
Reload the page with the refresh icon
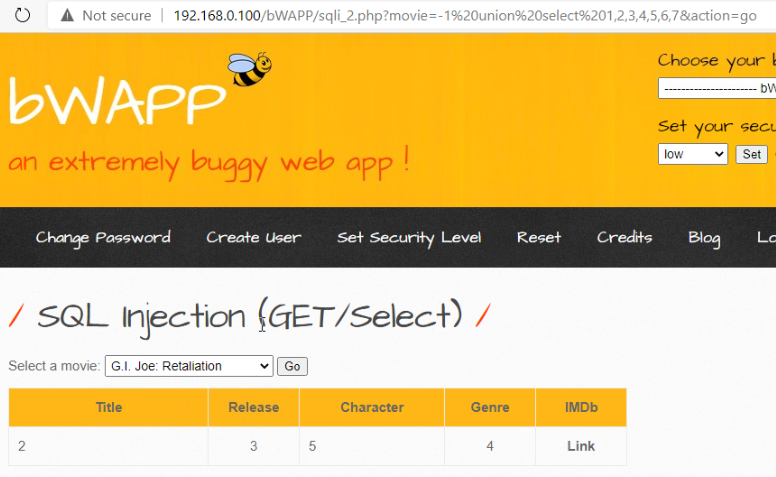tap(22, 15)
